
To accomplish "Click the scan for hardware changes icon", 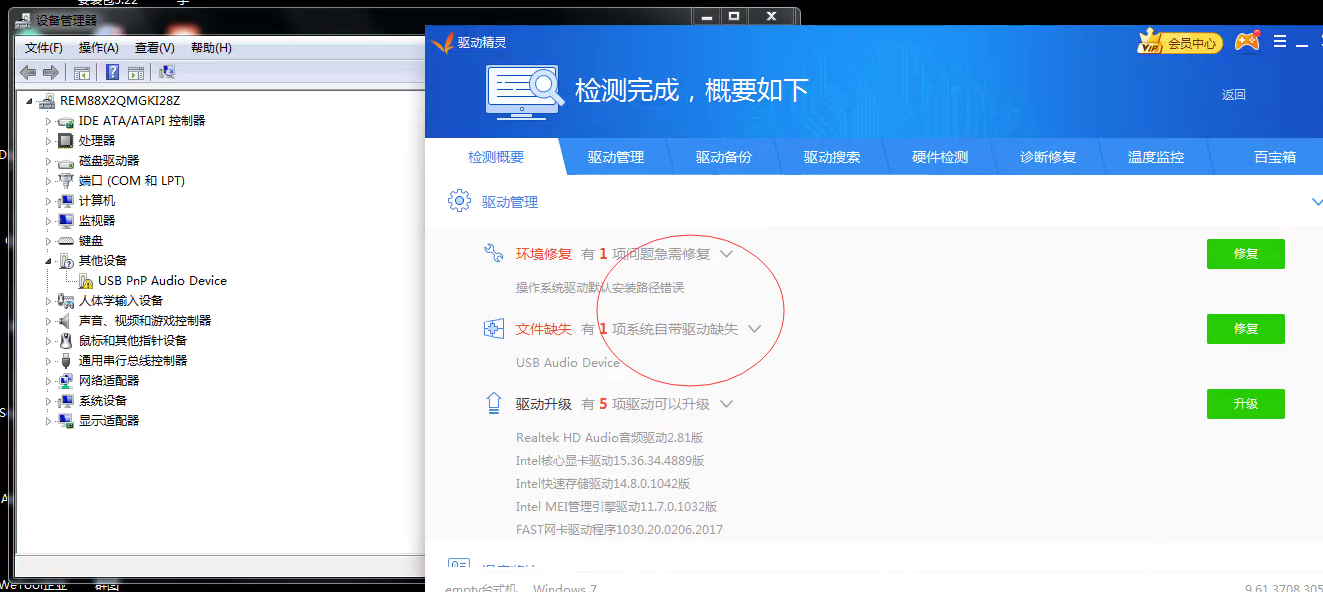I will coord(167,72).
